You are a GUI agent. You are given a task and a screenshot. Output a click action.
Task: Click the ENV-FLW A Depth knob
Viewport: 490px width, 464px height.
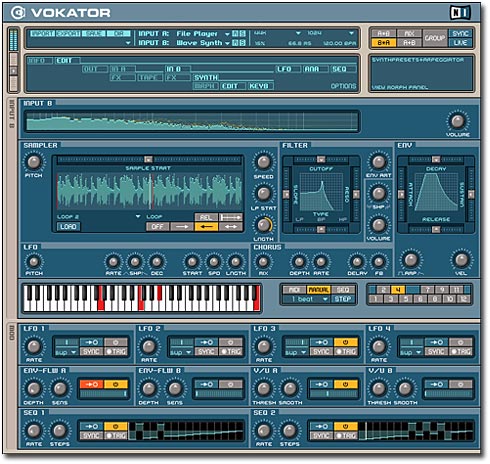[34, 389]
